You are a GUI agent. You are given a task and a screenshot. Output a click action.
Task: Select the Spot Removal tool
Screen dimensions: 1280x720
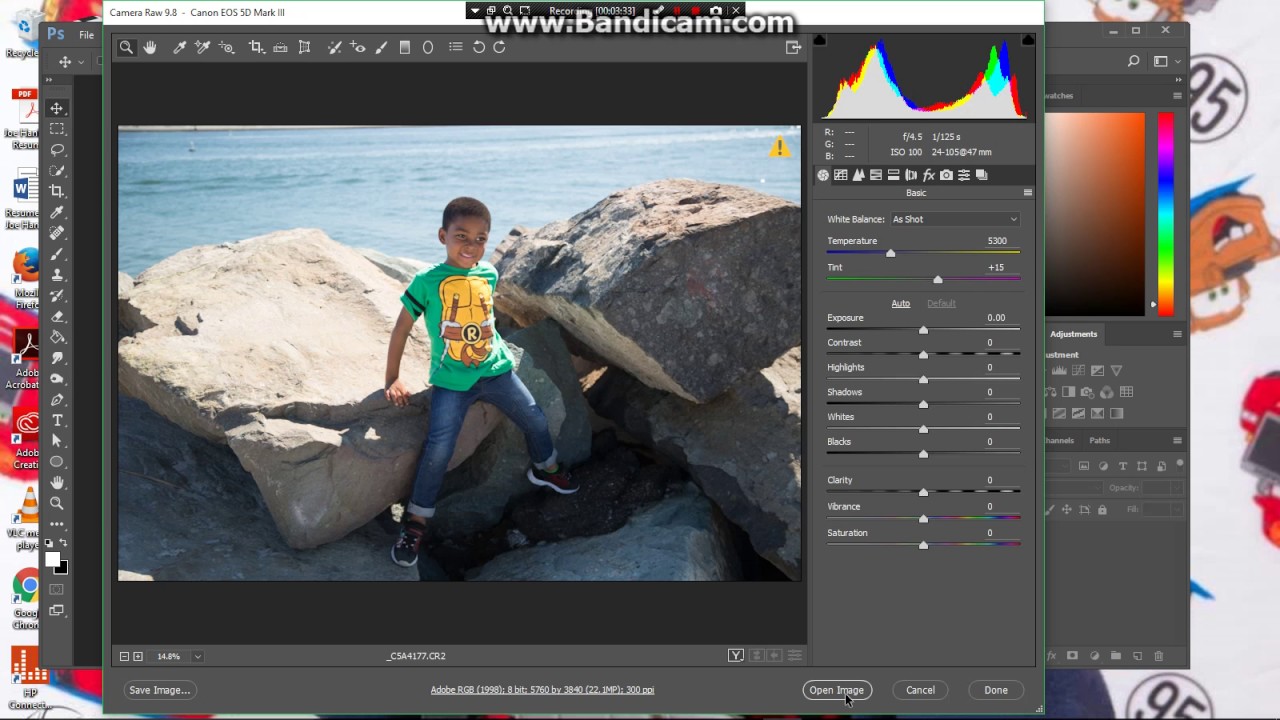pyautogui.click(x=335, y=47)
